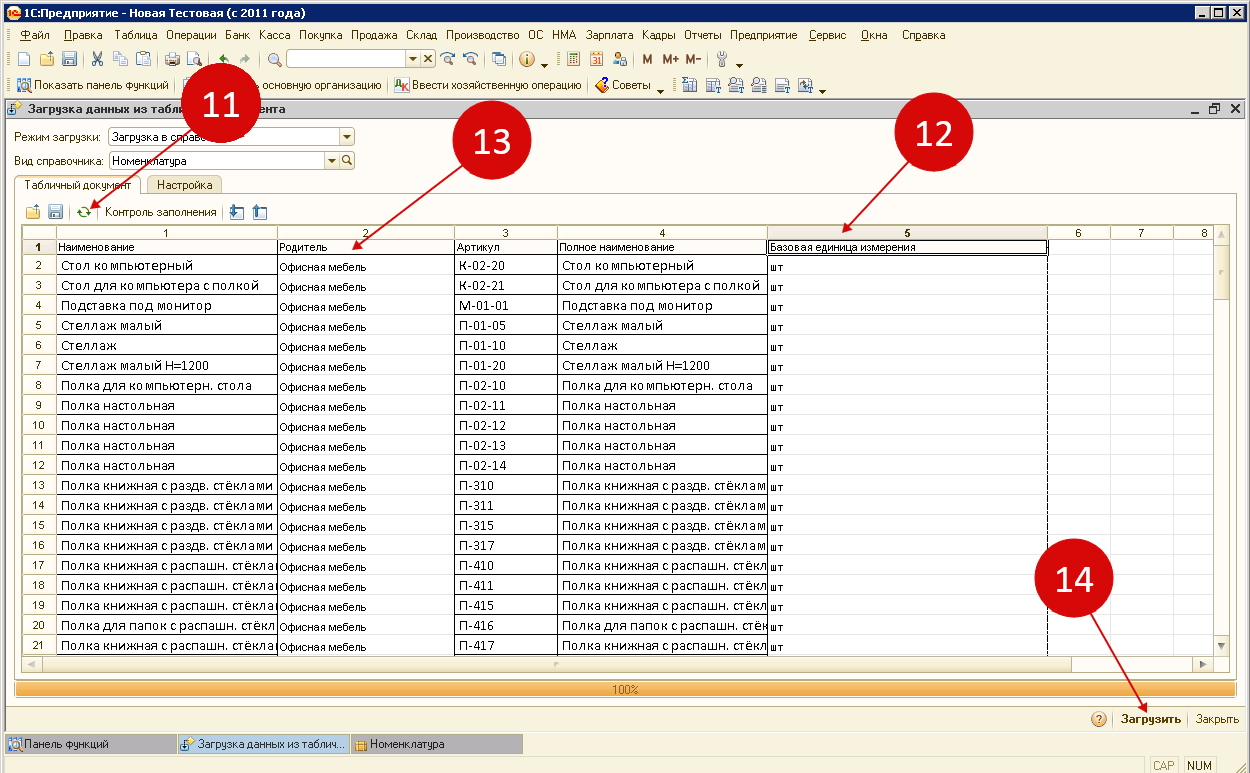1250x773 pixels.
Task: Click the Советы button
Action: point(622,86)
